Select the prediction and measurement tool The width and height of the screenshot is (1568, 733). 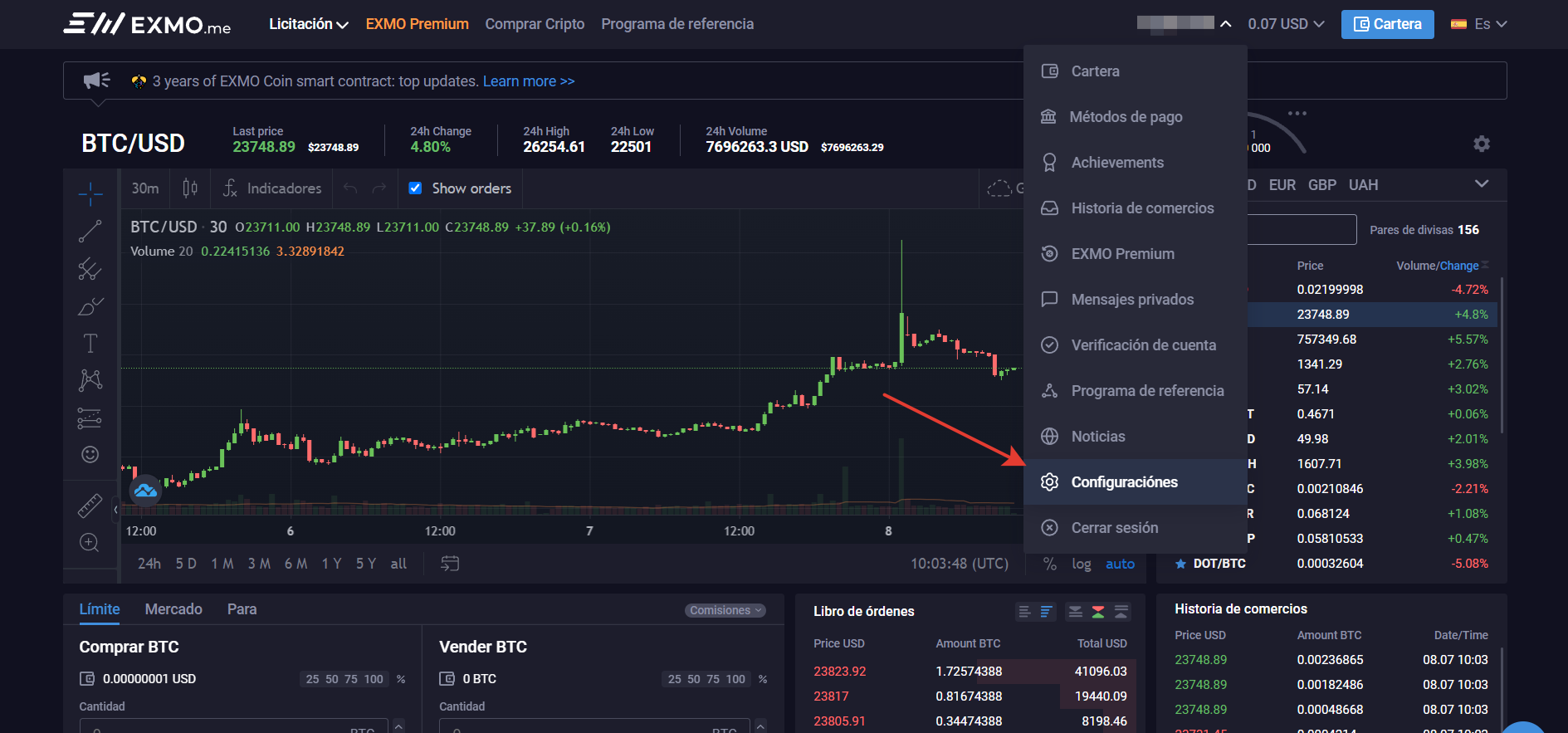tap(90, 418)
